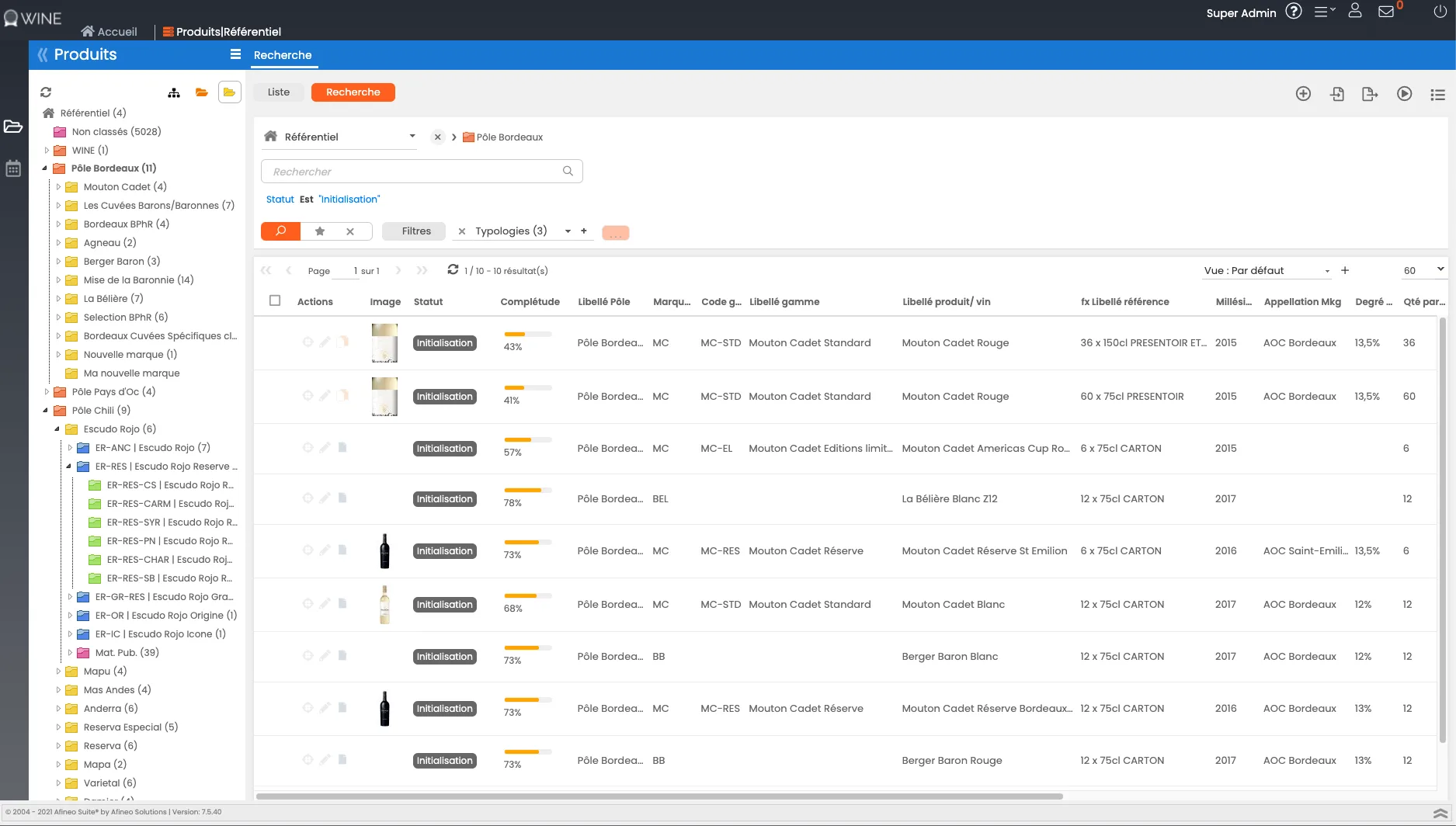The width and height of the screenshot is (1456, 826).
Task: Refresh the results list
Action: pyautogui.click(x=453, y=270)
